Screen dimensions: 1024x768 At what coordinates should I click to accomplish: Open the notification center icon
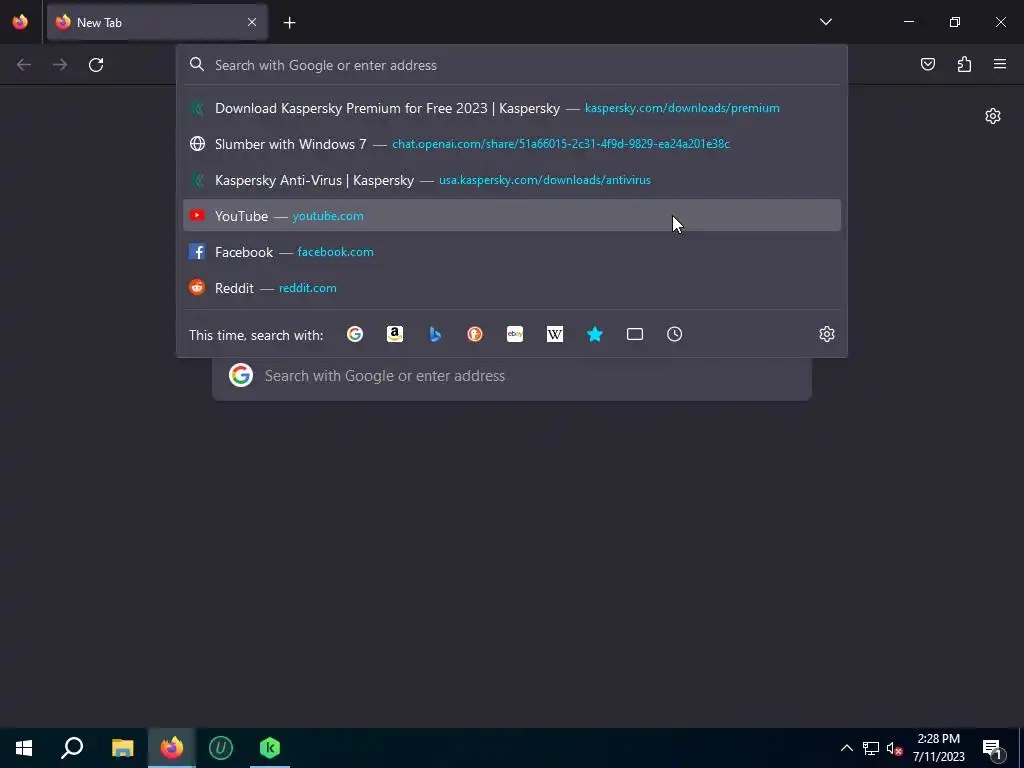[x=992, y=748]
